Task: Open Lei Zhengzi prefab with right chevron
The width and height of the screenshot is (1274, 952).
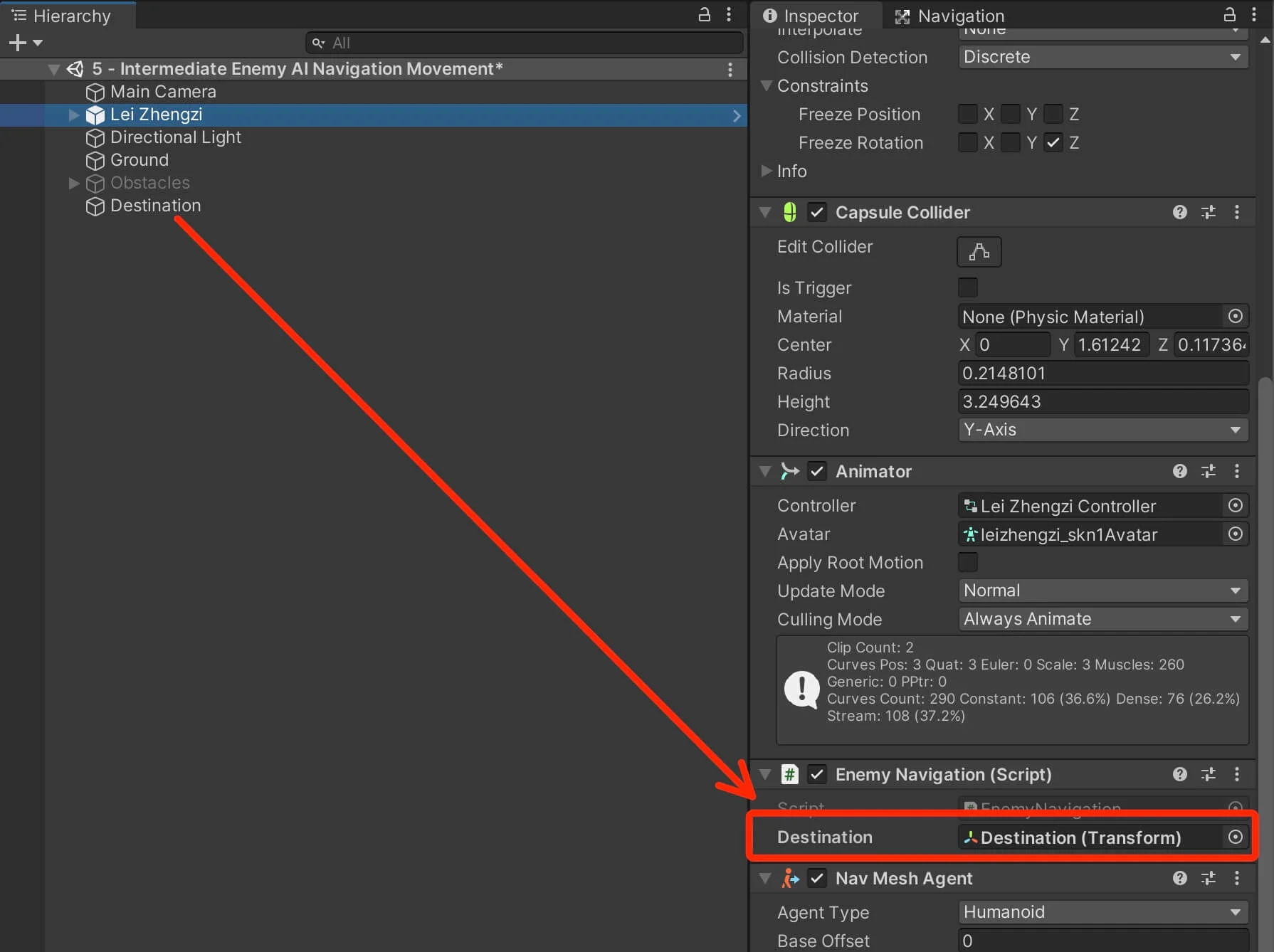Action: (737, 115)
